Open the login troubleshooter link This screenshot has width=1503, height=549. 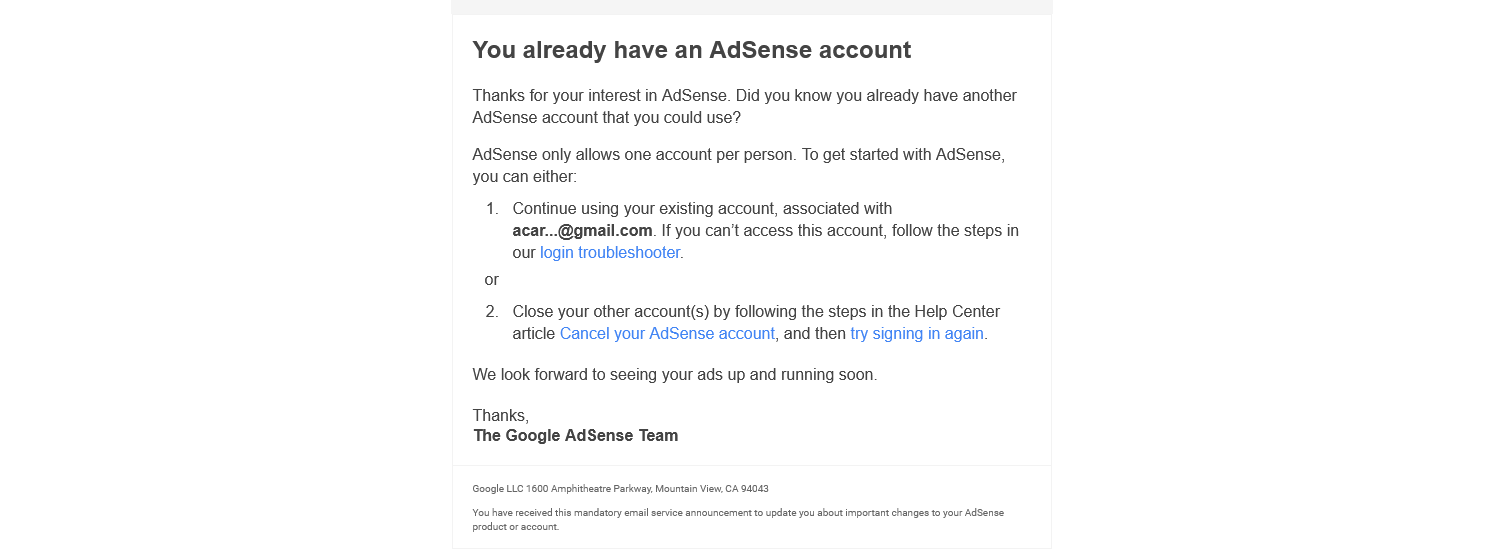click(x=610, y=253)
